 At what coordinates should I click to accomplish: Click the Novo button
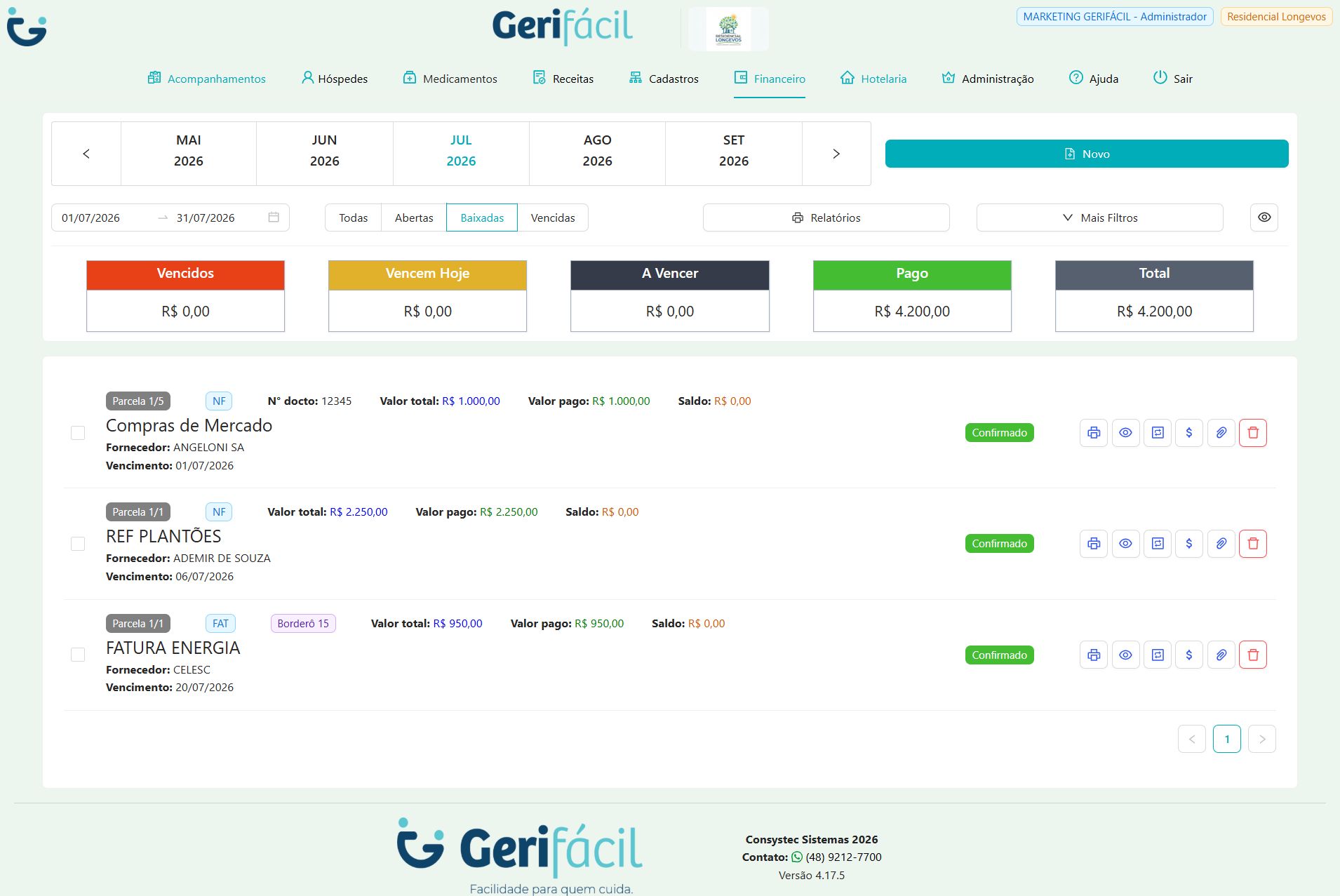coord(1087,154)
